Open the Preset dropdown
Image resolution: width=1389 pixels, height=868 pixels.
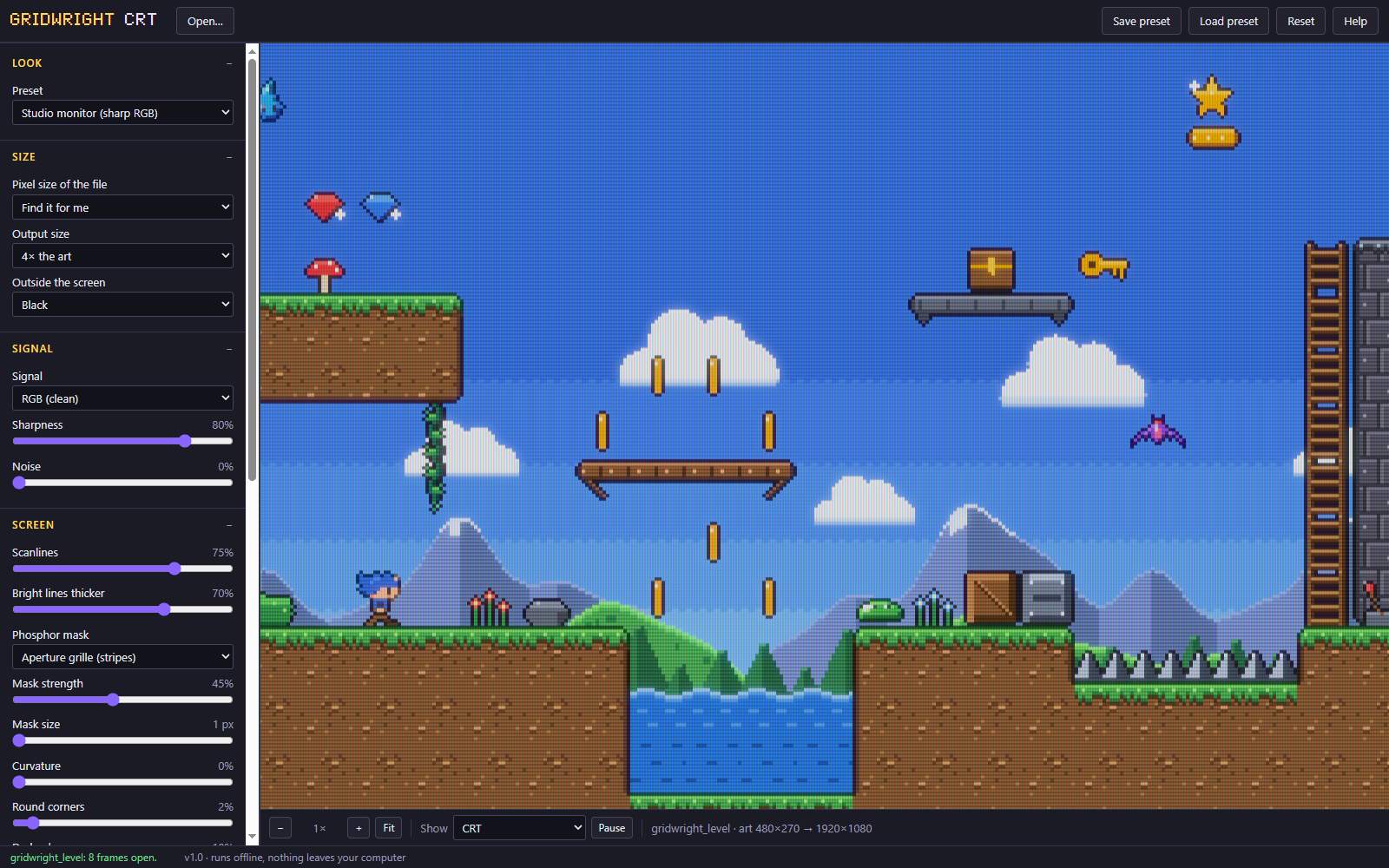point(122,113)
